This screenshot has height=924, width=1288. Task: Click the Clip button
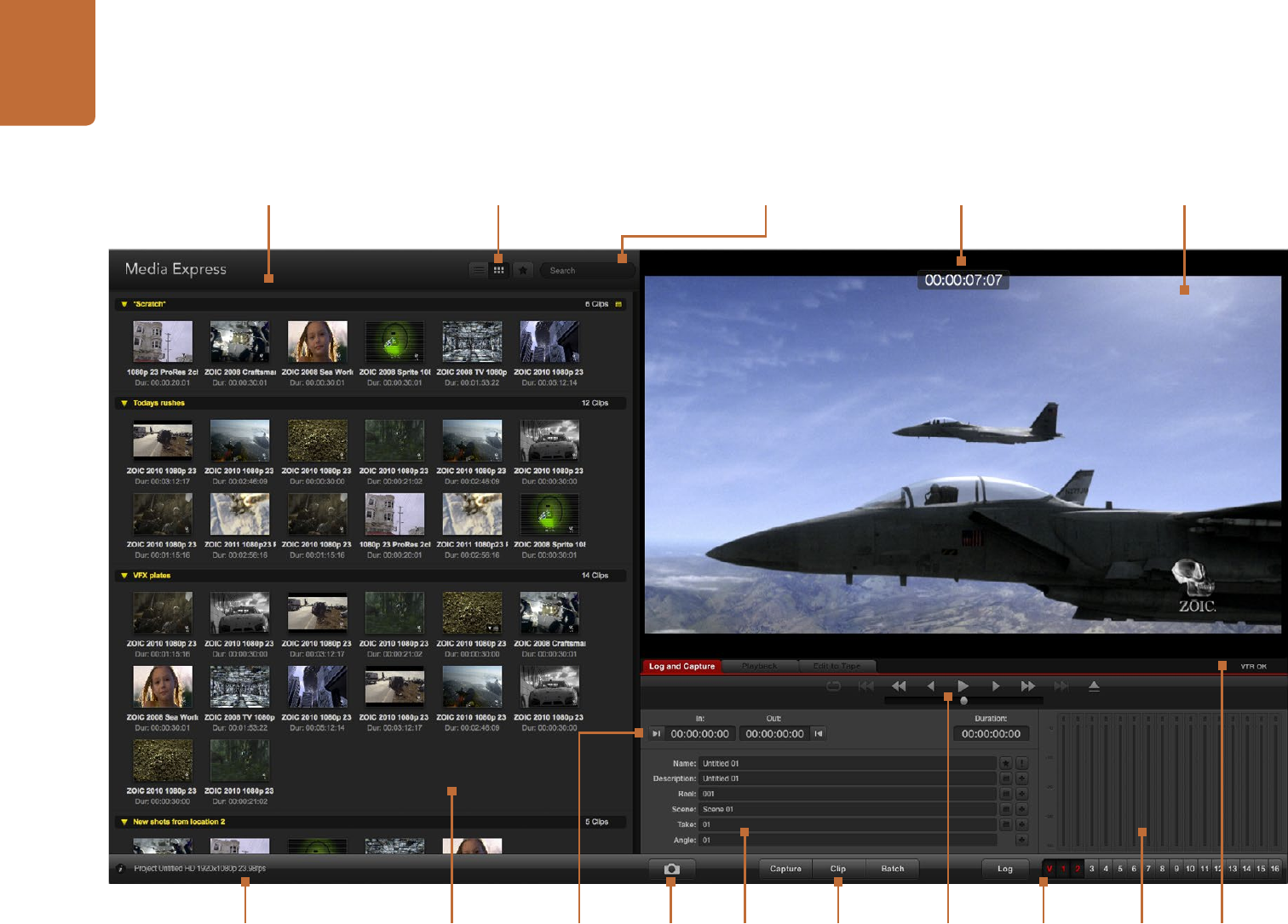838,869
